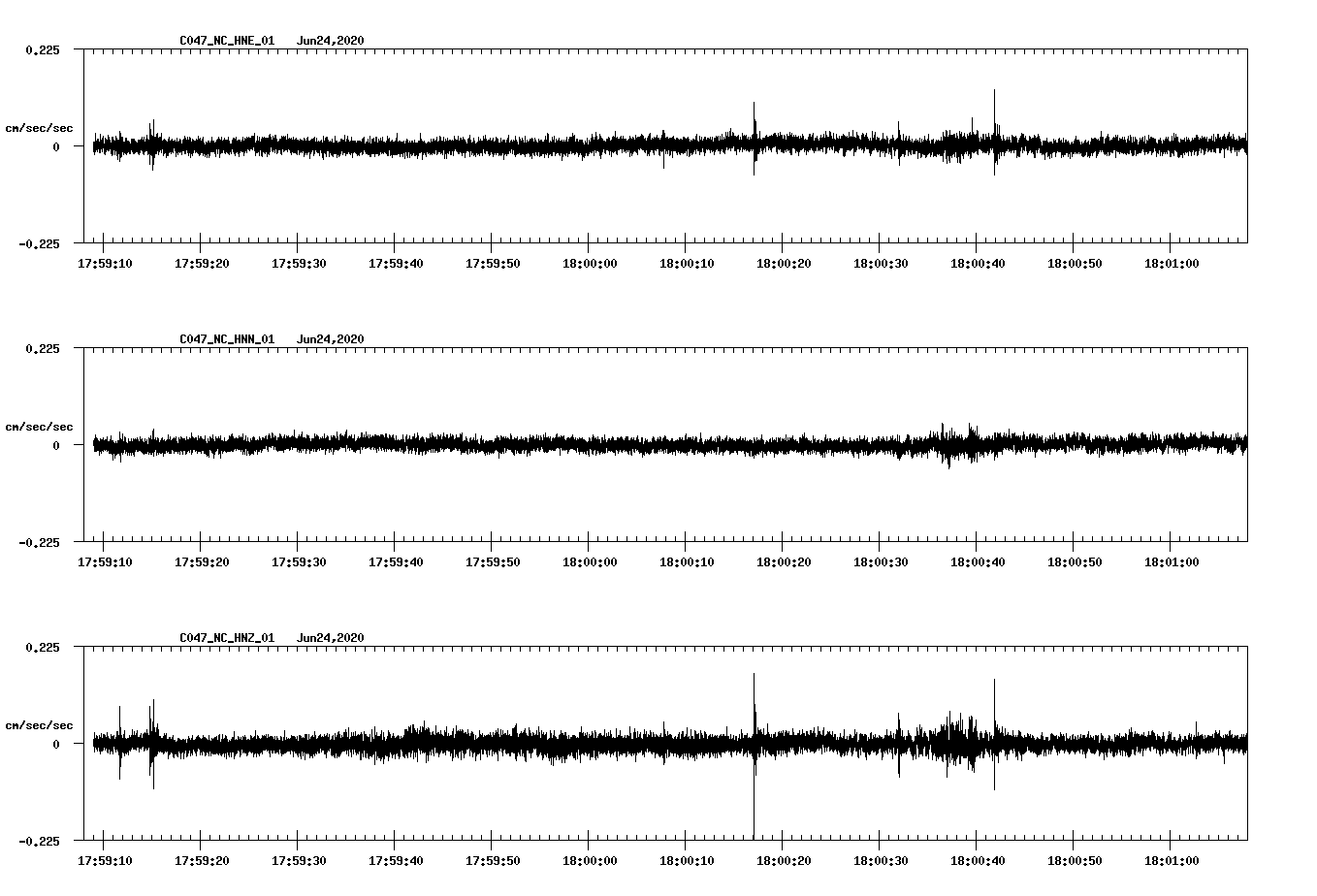Click 17:59:50 time label on HNZ plot

pyautogui.click(x=493, y=861)
